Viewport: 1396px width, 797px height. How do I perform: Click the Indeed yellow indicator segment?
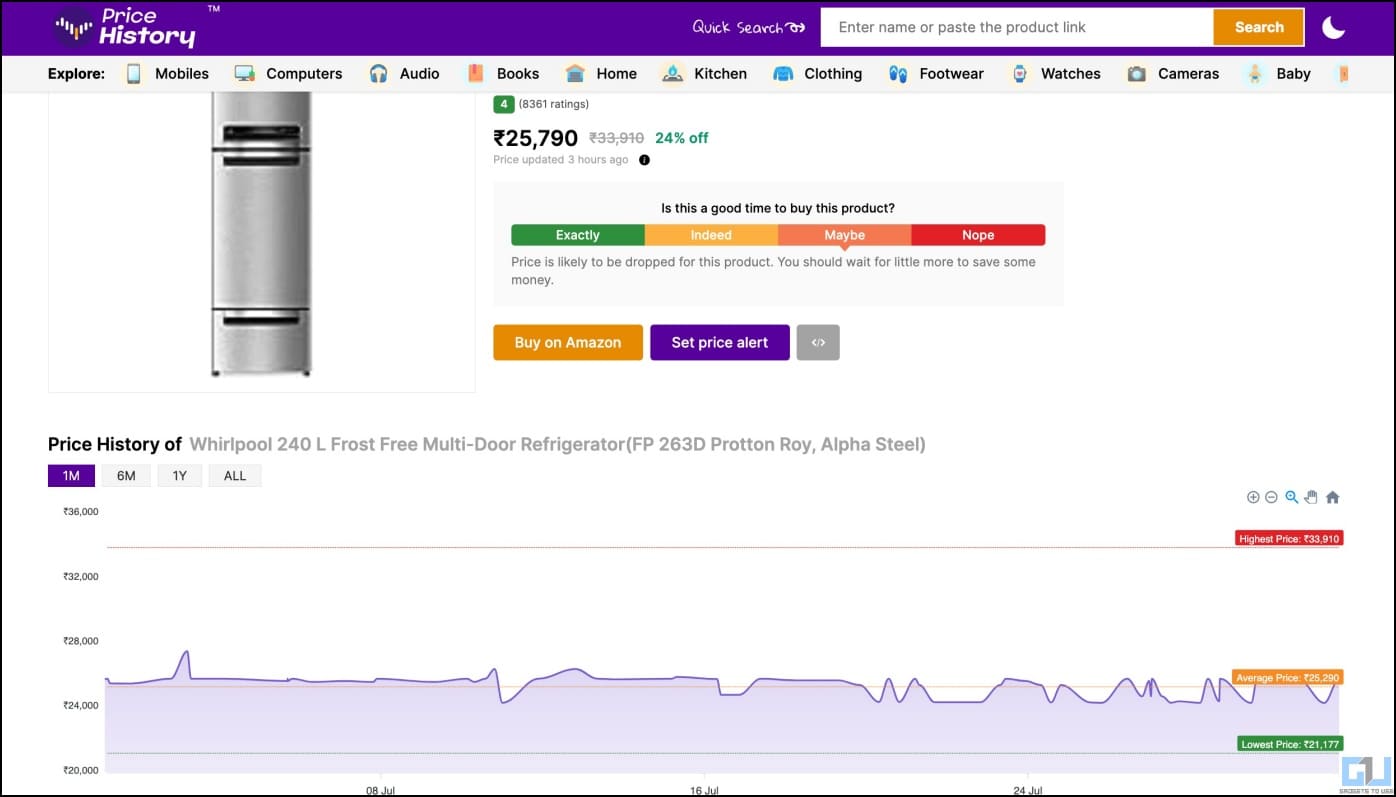tap(711, 235)
